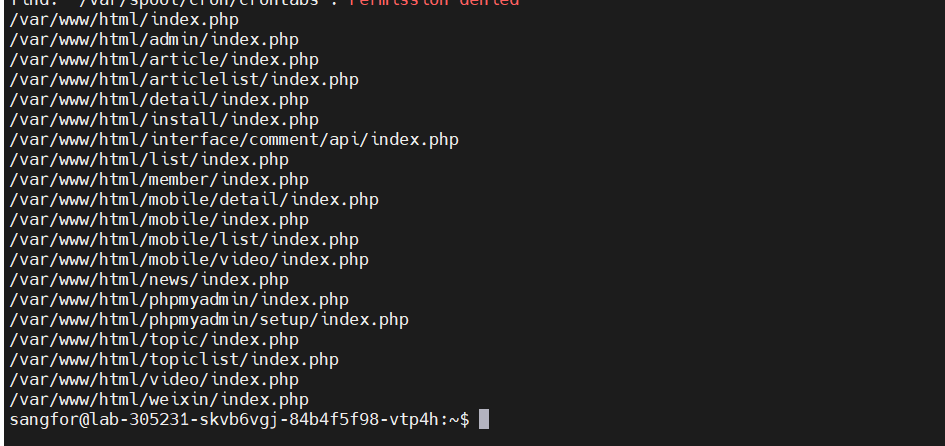This screenshot has width=945, height=446.
Task: Click the admin/index.php path line
Action: (154, 40)
